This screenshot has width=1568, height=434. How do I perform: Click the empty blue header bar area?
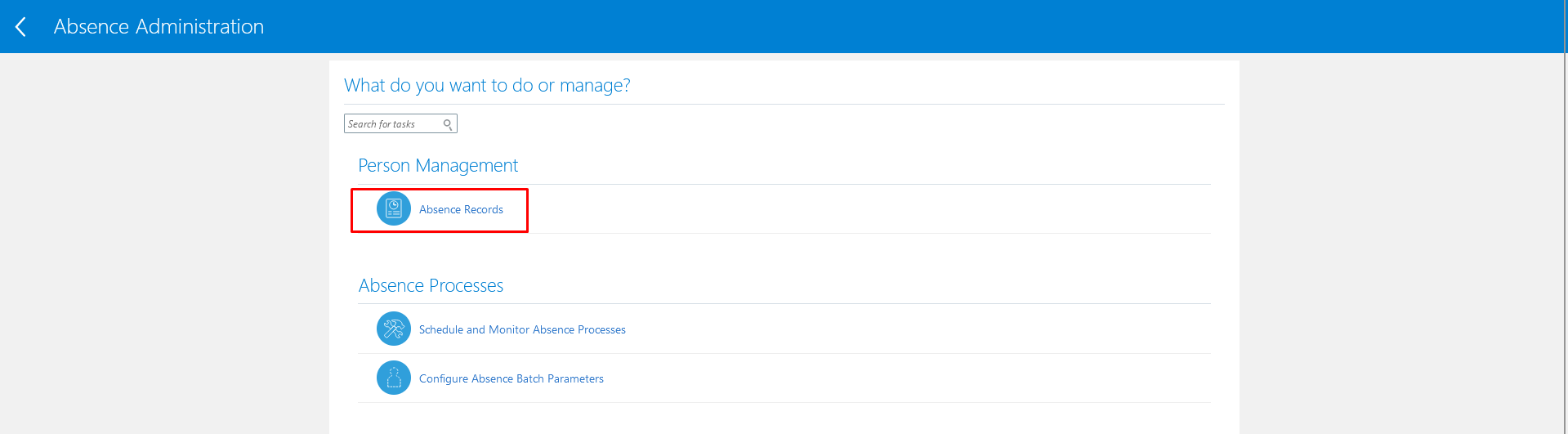coord(899,27)
